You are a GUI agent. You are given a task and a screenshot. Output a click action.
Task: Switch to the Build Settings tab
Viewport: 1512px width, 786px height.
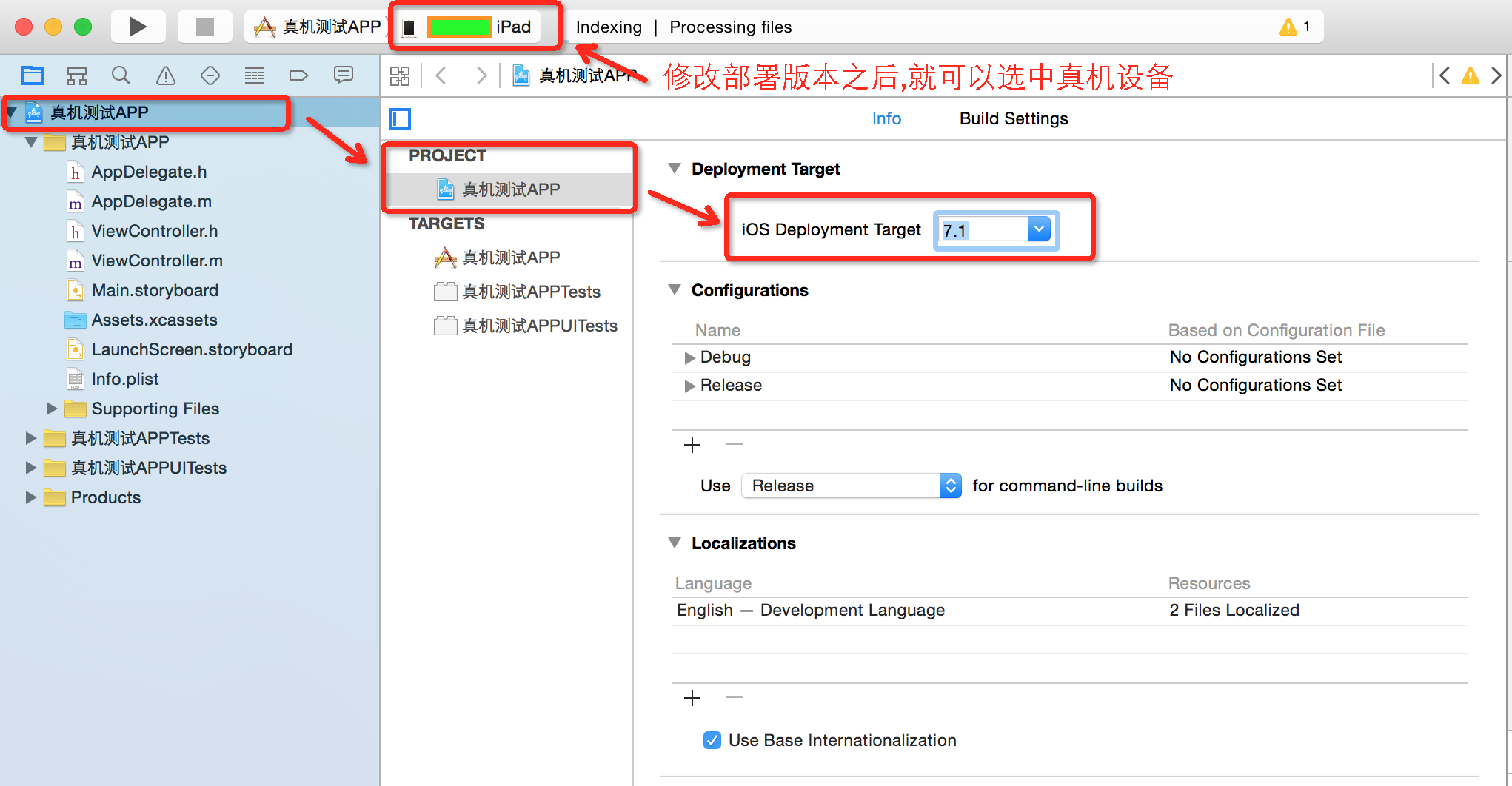[x=1014, y=118]
